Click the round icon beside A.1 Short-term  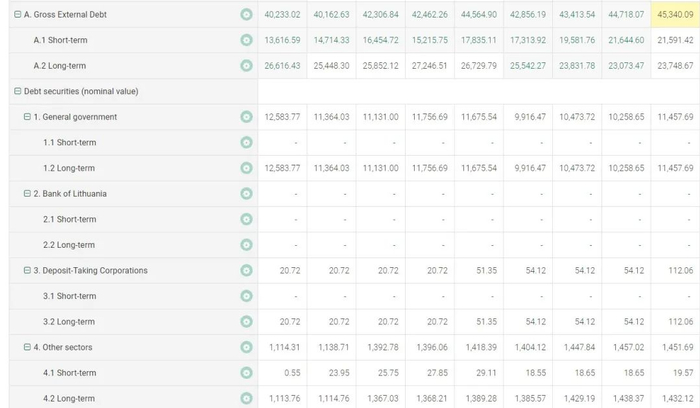(246, 40)
